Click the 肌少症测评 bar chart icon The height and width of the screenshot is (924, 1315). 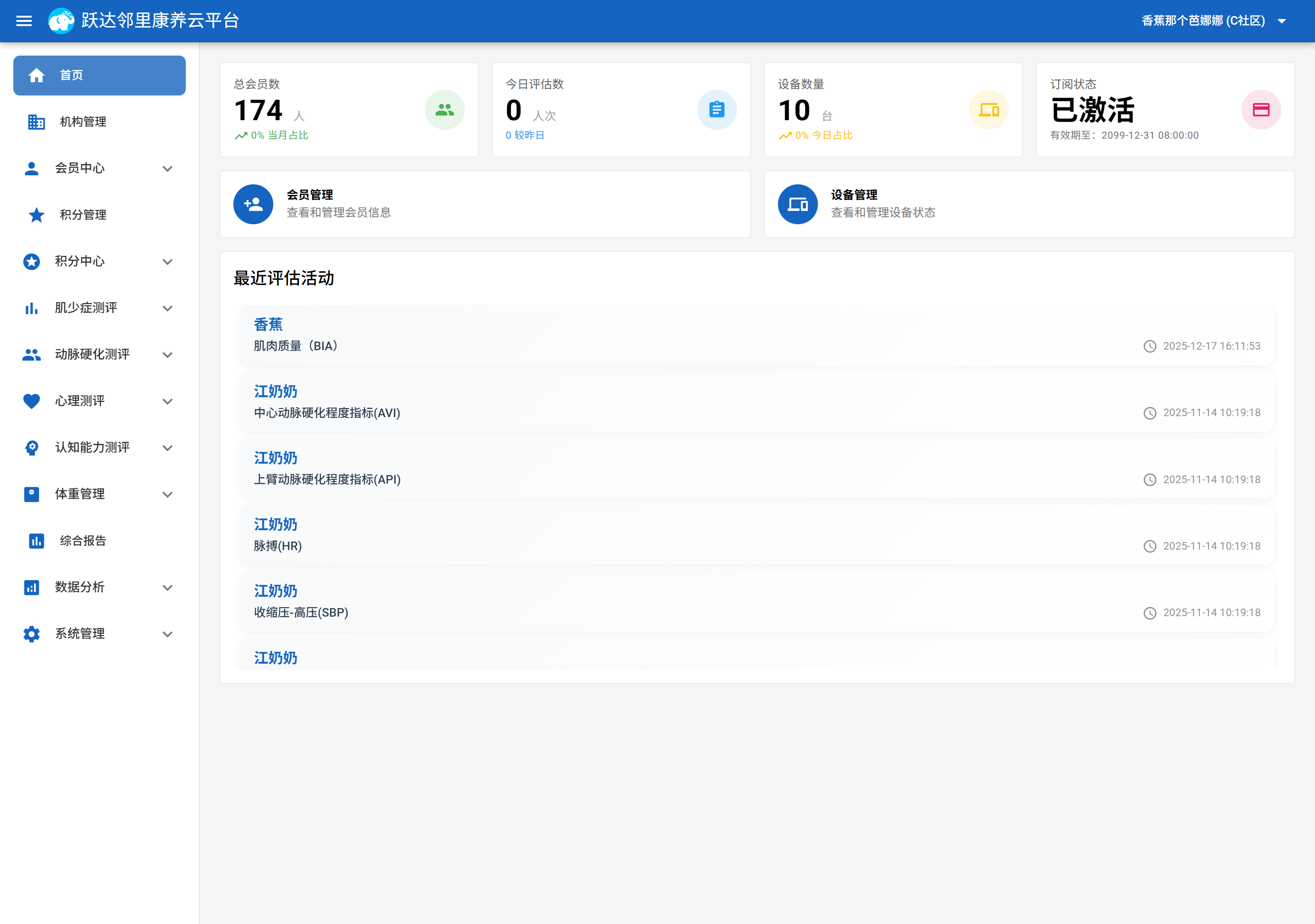31,308
